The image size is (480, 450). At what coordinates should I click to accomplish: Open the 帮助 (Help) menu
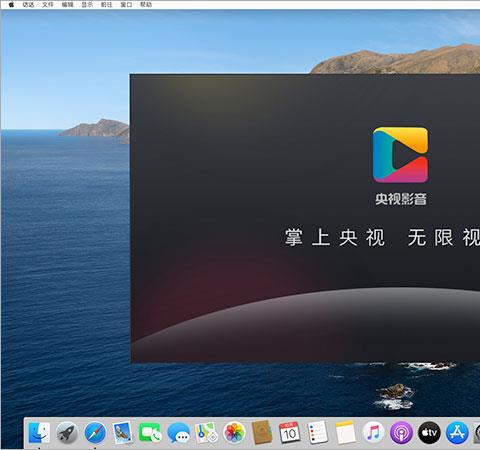(146, 5)
